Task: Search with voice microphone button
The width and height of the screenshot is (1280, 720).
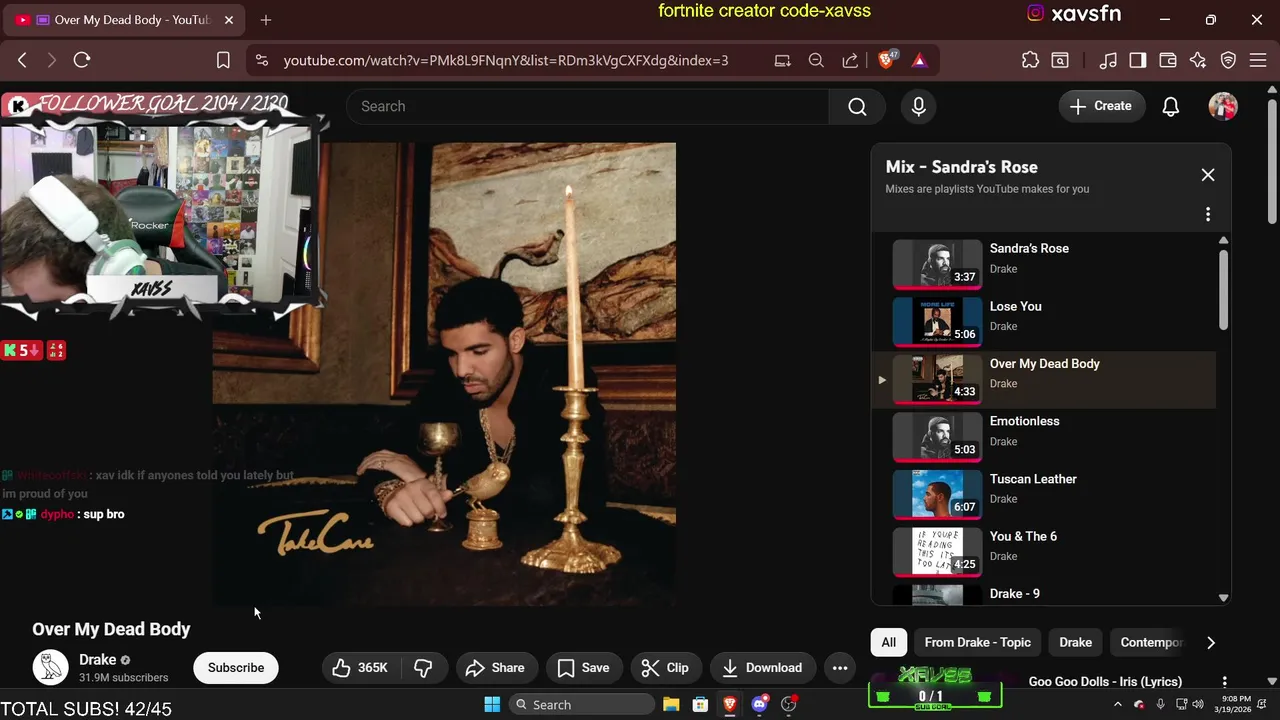Action: [x=919, y=106]
